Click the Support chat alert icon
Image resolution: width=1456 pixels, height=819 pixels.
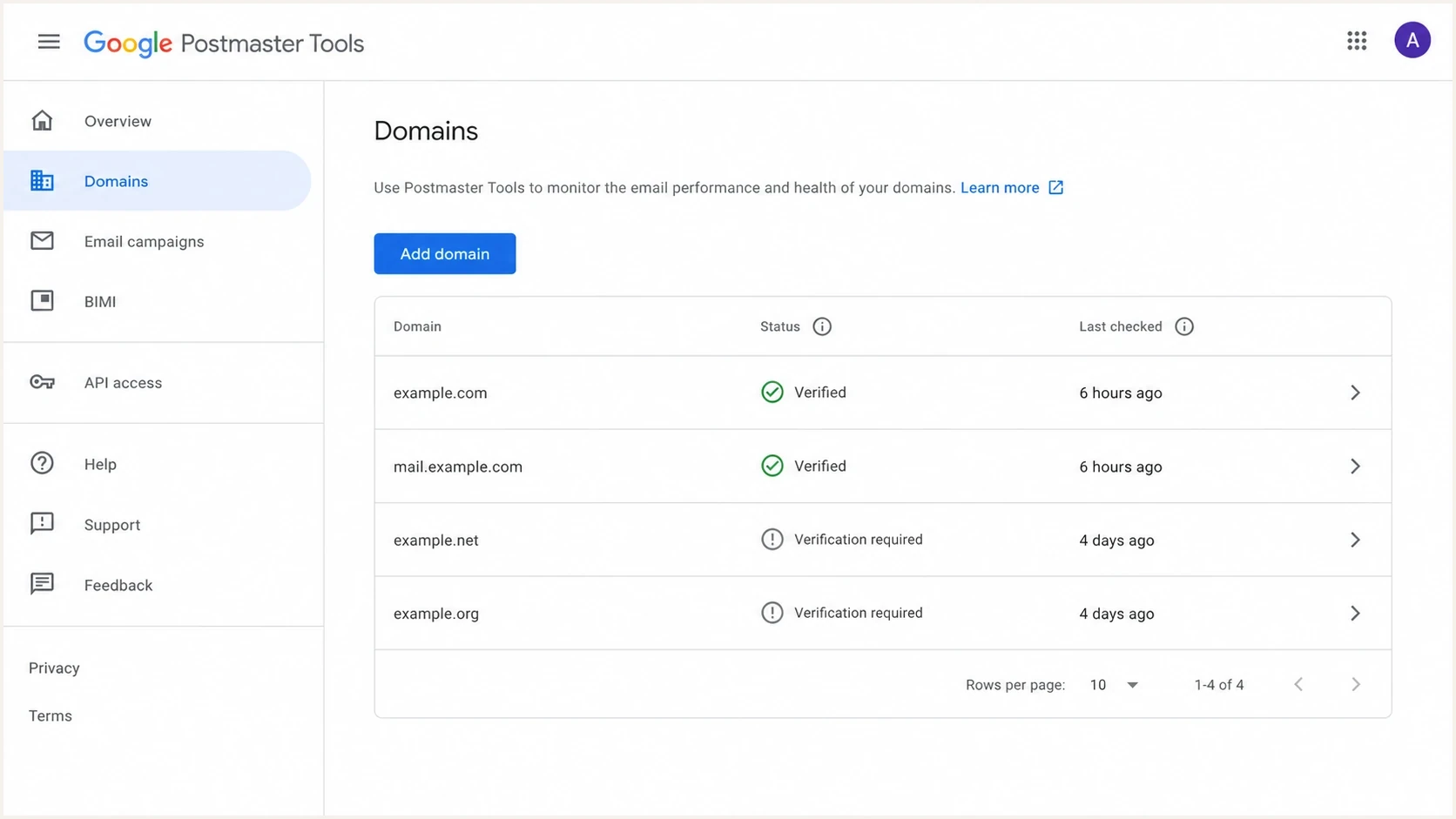[x=42, y=523]
